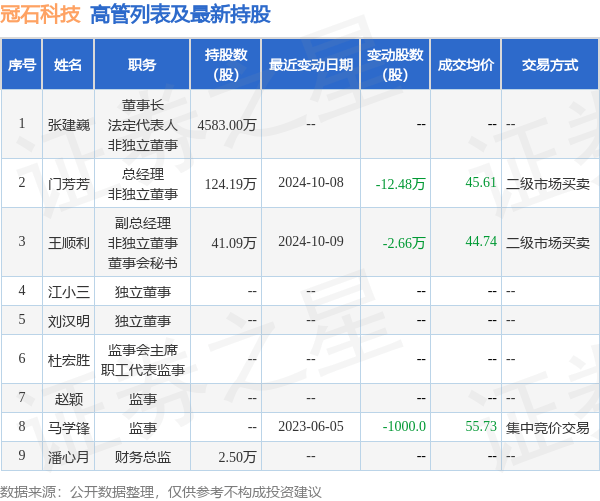Screen dimensions: 600x501
Task: Click the name 张建巍
Action: tap(69, 125)
